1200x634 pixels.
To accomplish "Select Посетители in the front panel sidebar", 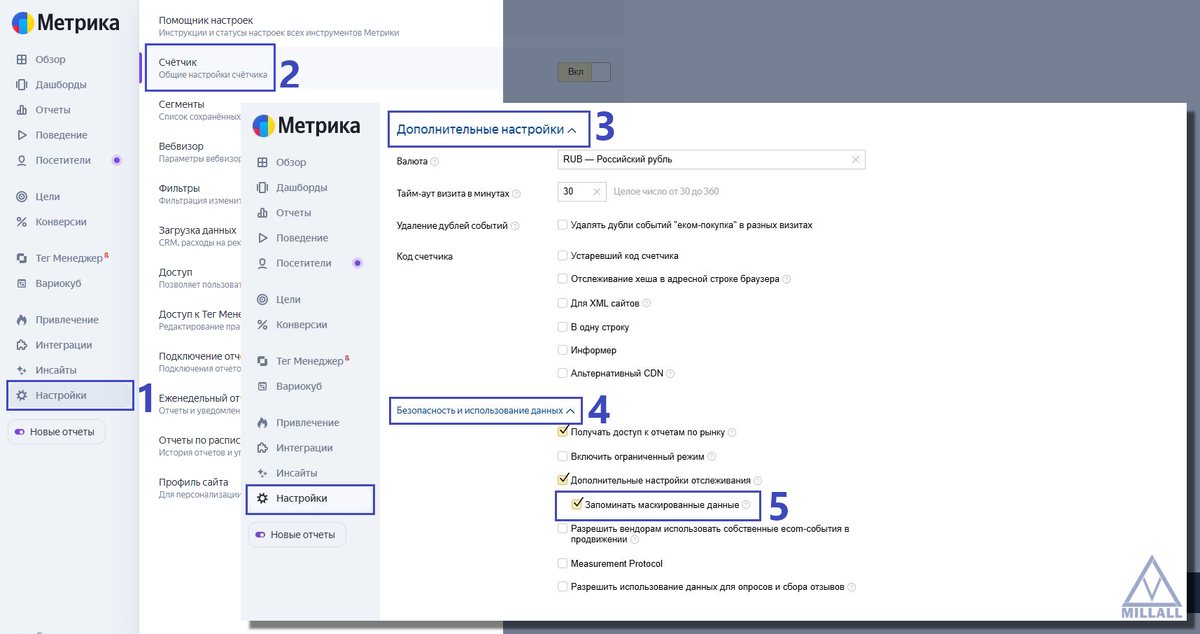I will click(x=304, y=263).
